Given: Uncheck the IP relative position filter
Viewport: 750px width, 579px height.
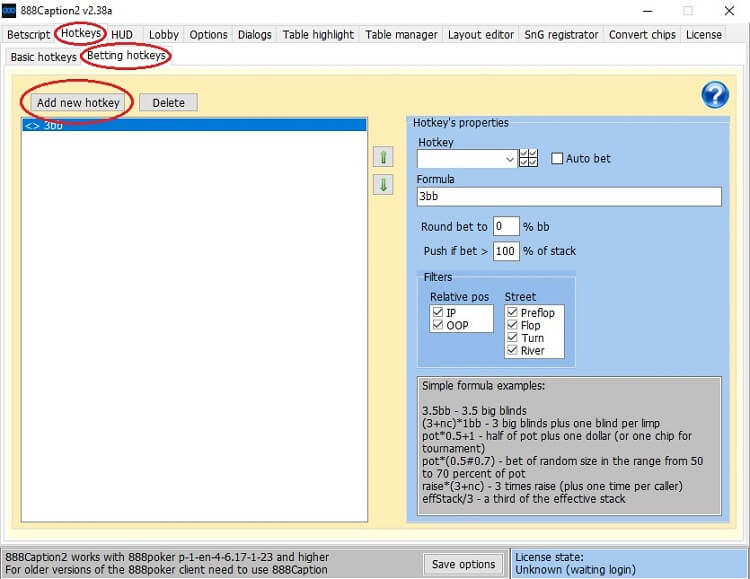Looking at the screenshot, I should [x=436, y=313].
